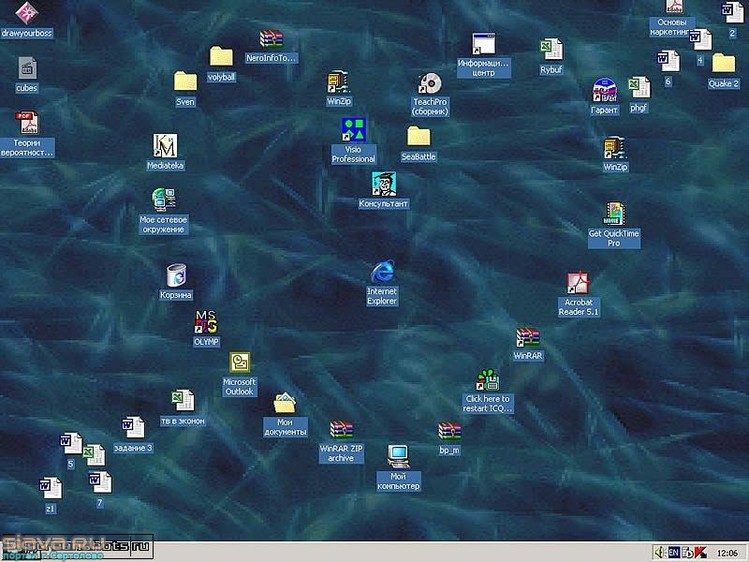This screenshot has width=749, height=562.
Task: Click the Microsoft Outlook desktop icon
Action: click(240, 363)
